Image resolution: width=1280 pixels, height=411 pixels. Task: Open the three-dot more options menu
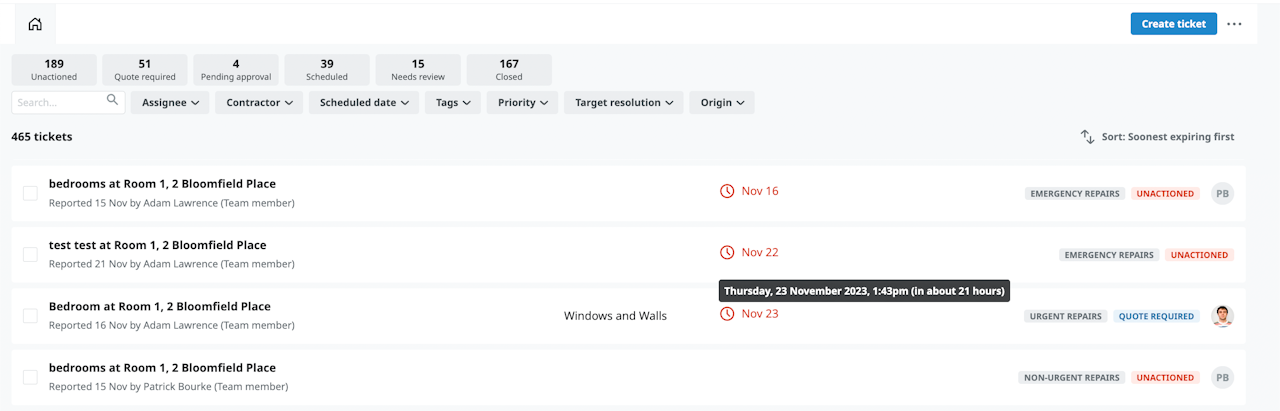pyautogui.click(x=1235, y=24)
